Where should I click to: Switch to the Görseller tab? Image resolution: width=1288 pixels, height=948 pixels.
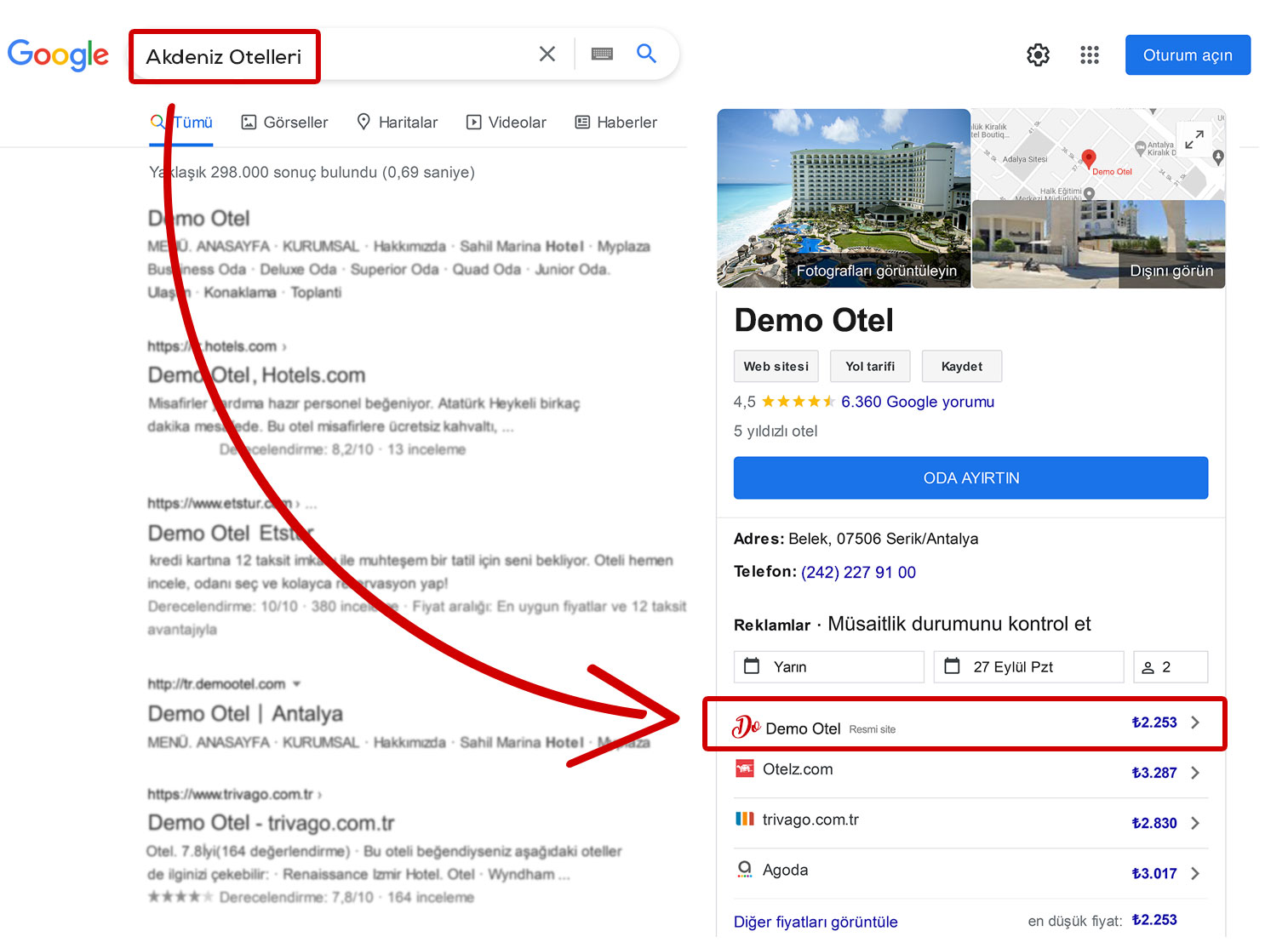pyautogui.click(x=284, y=123)
